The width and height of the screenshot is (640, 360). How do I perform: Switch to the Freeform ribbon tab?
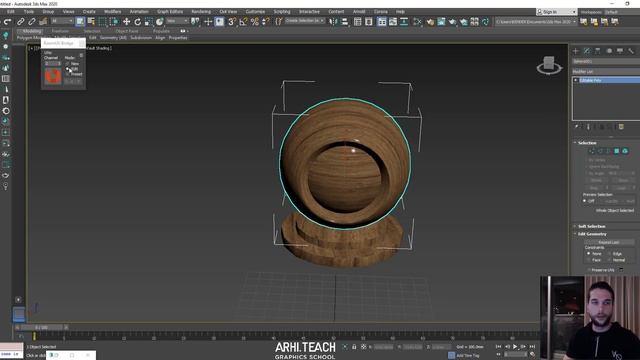tap(60, 31)
